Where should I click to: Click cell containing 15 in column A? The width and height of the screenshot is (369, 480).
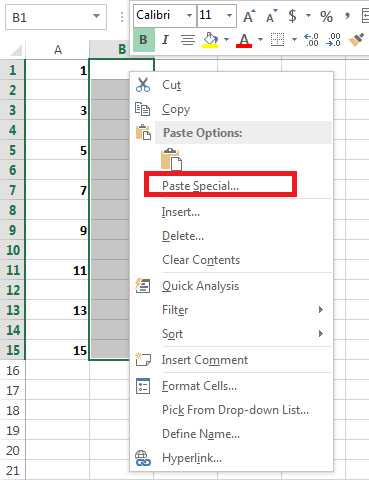(57, 350)
